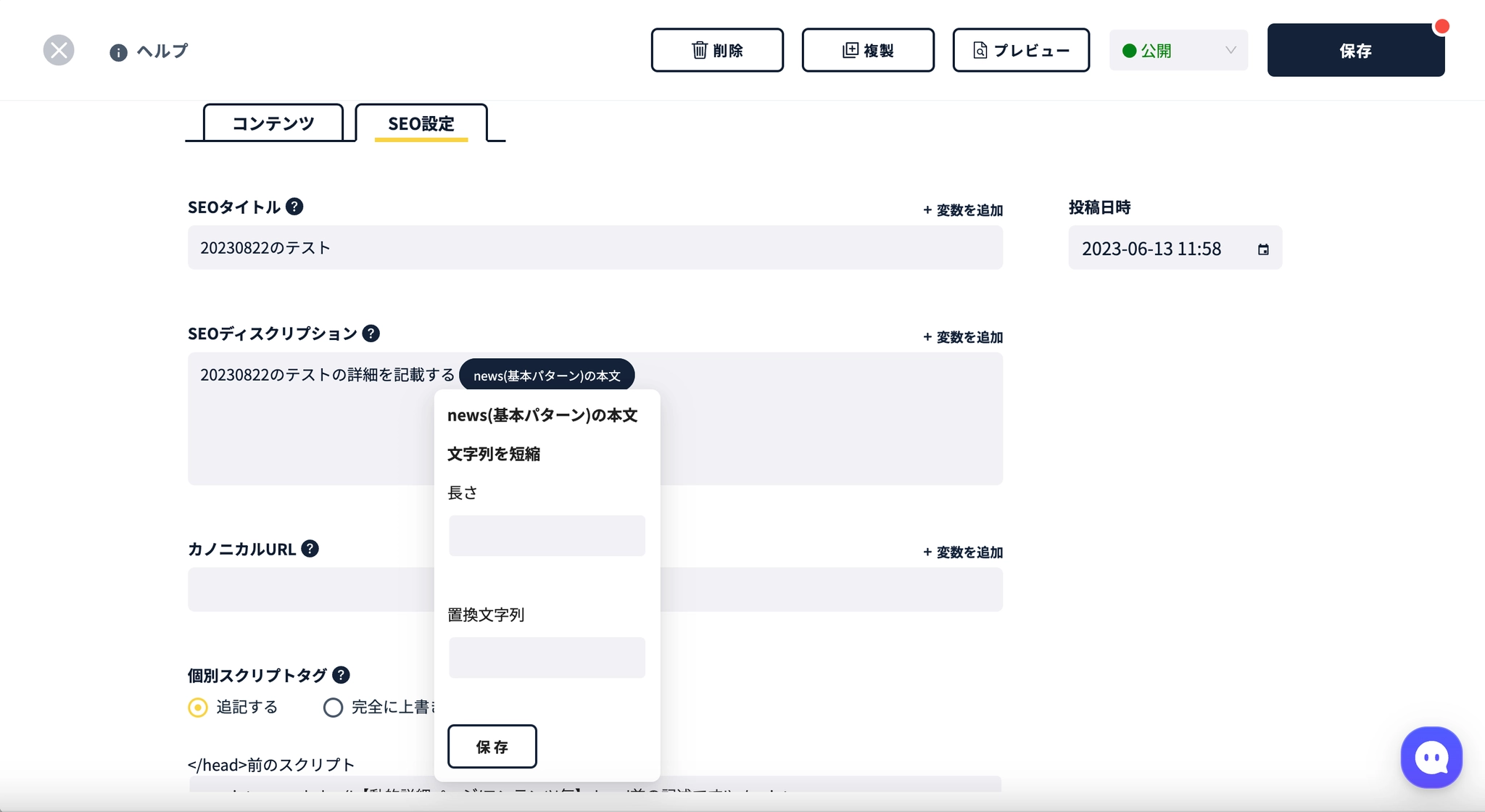Click the document icon in プレビュー button
The width and height of the screenshot is (1485, 812).
click(980, 50)
